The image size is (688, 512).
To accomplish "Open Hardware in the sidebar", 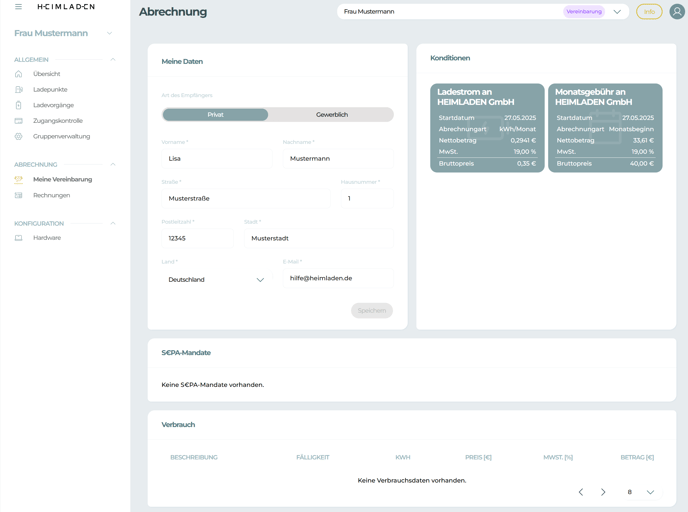I will (x=47, y=238).
